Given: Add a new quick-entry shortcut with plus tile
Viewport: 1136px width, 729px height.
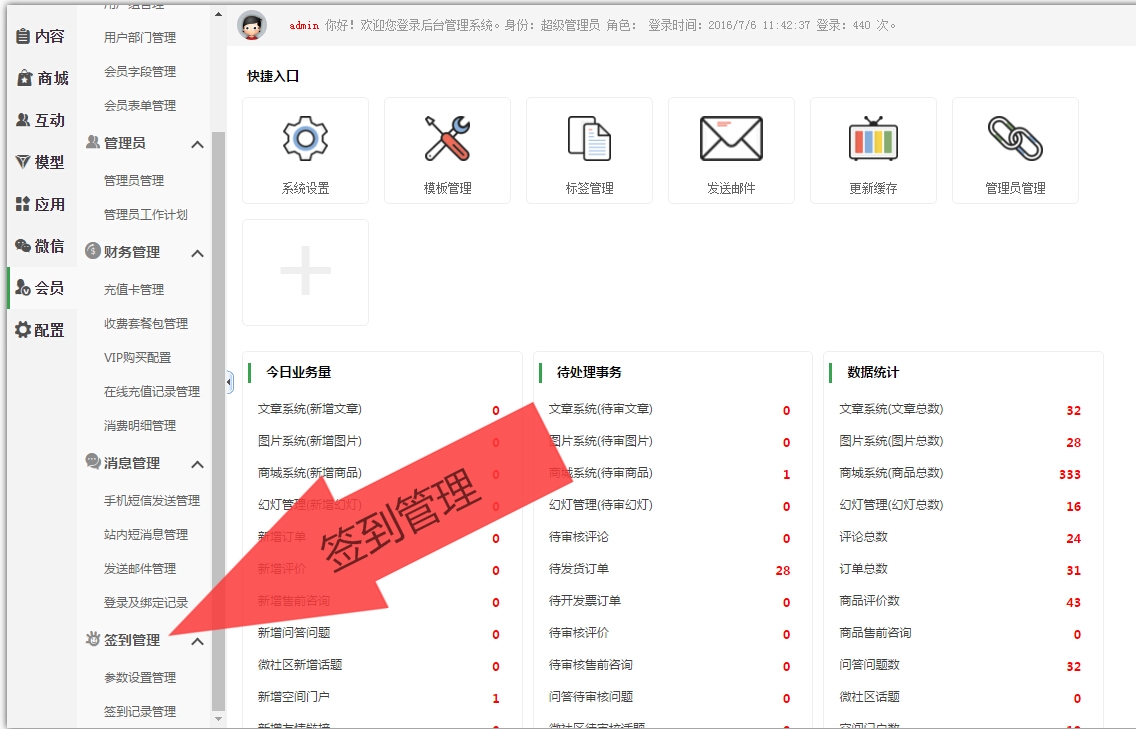Looking at the screenshot, I should [x=305, y=272].
